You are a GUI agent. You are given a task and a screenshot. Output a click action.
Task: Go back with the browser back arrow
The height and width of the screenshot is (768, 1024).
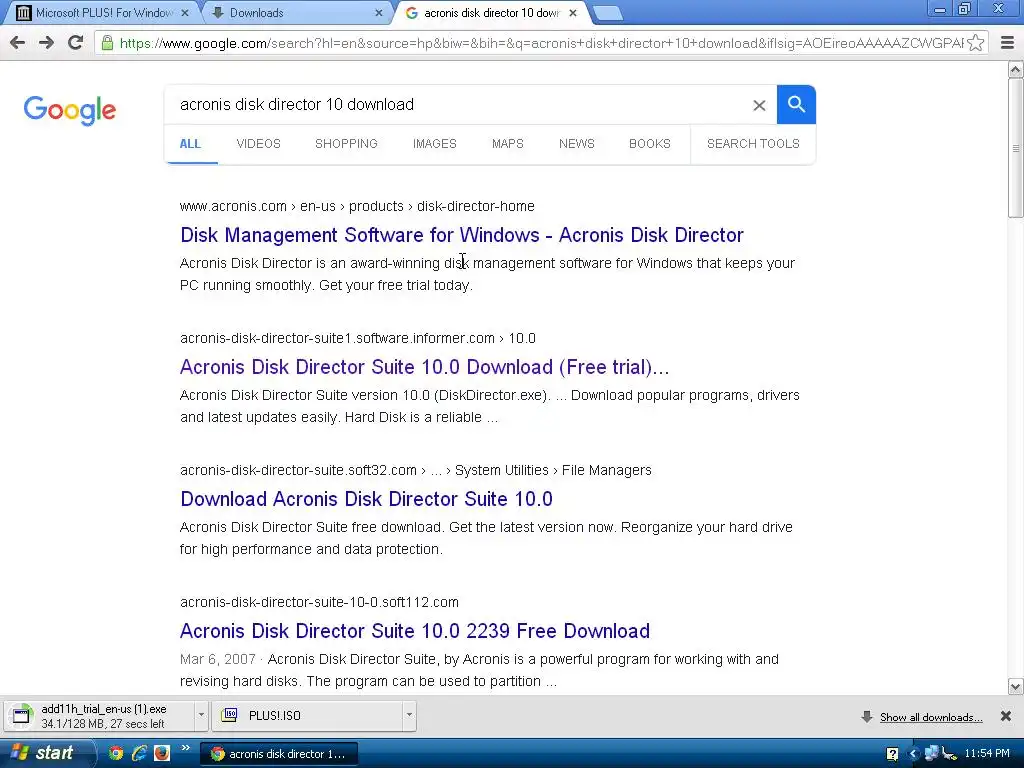[18, 43]
